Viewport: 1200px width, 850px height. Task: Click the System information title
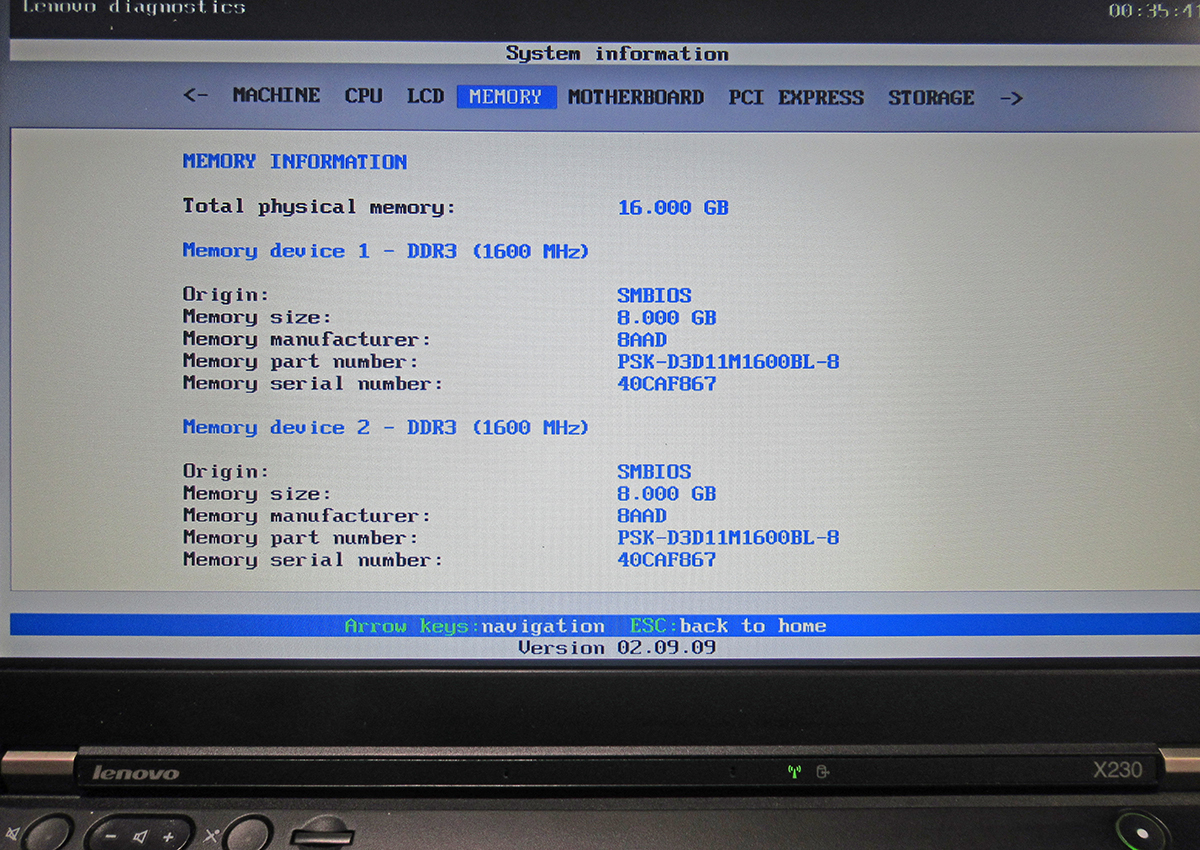[x=617, y=53]
